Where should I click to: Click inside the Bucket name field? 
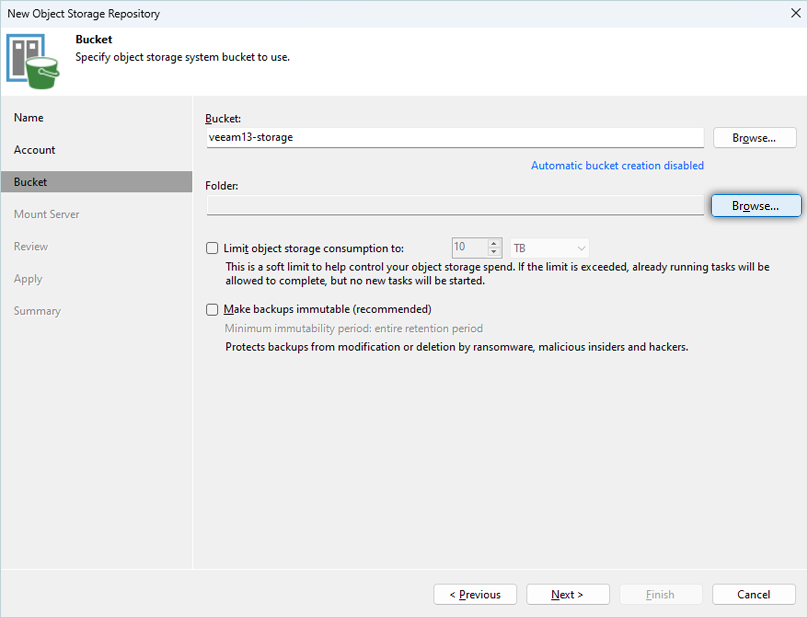tap(454, 138)
